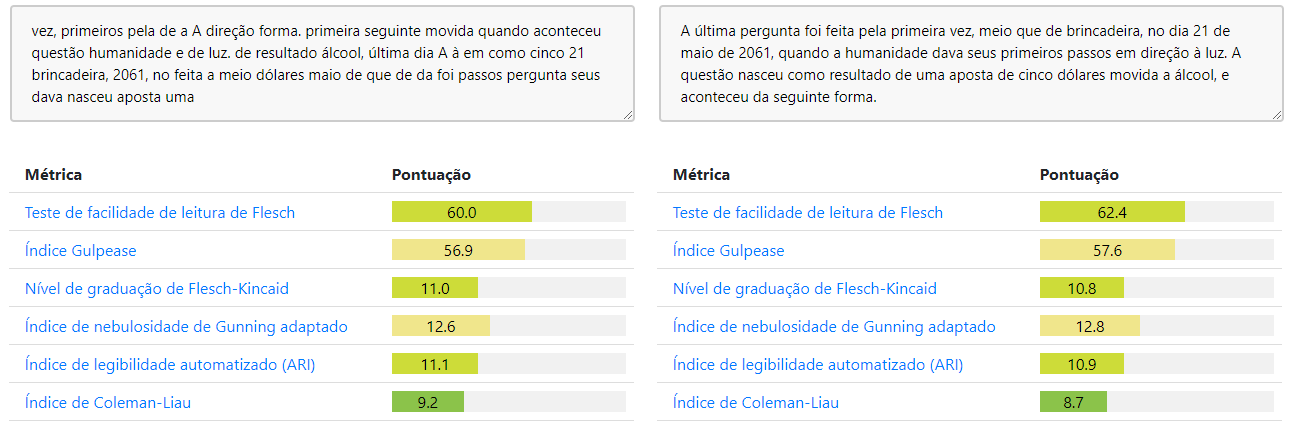Click the Índice Gulpease link scoring 56.9
The height and width of the screenshot is (442, 1302).
tap(80, 251)
